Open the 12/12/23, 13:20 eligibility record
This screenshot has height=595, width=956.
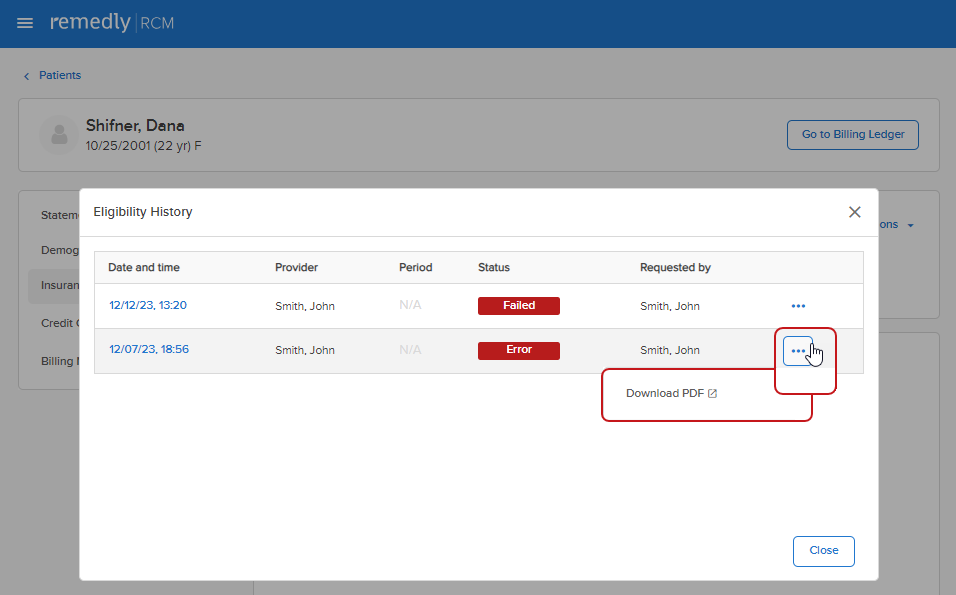point(148,306)
